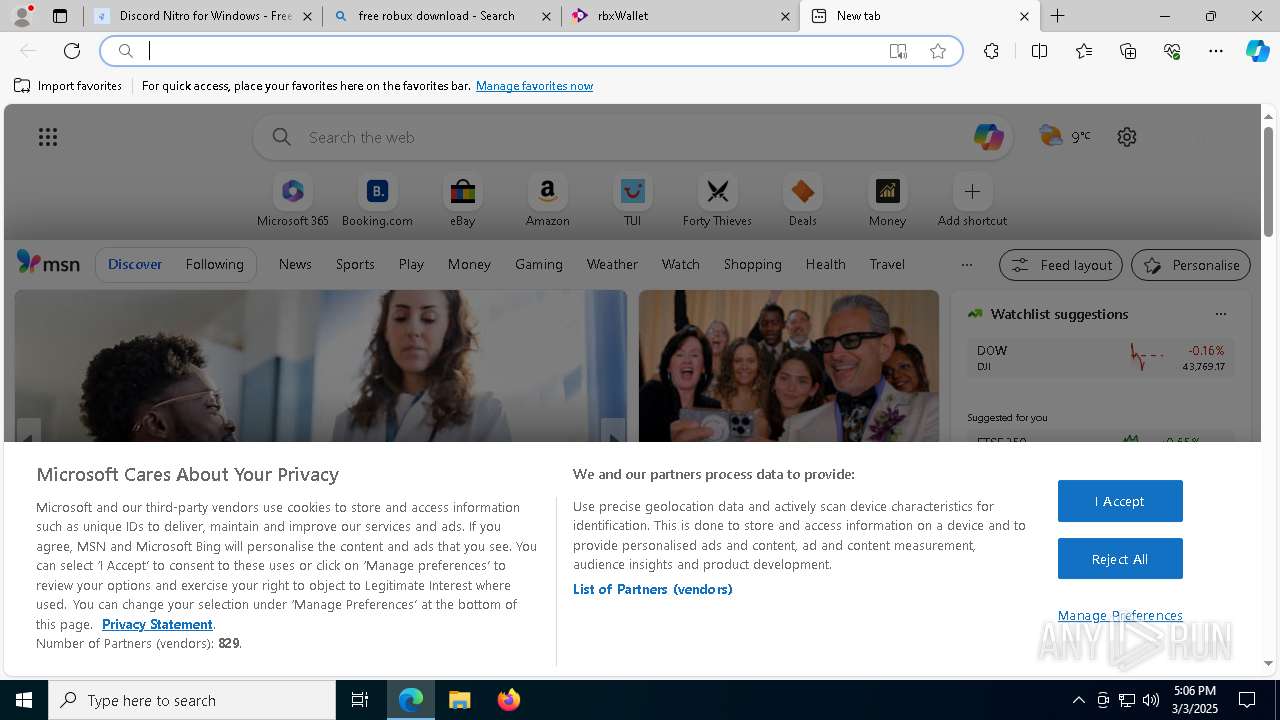Open Task View on taskbar
Screen dimensions: 1280x720
click(x=360, y=700)
